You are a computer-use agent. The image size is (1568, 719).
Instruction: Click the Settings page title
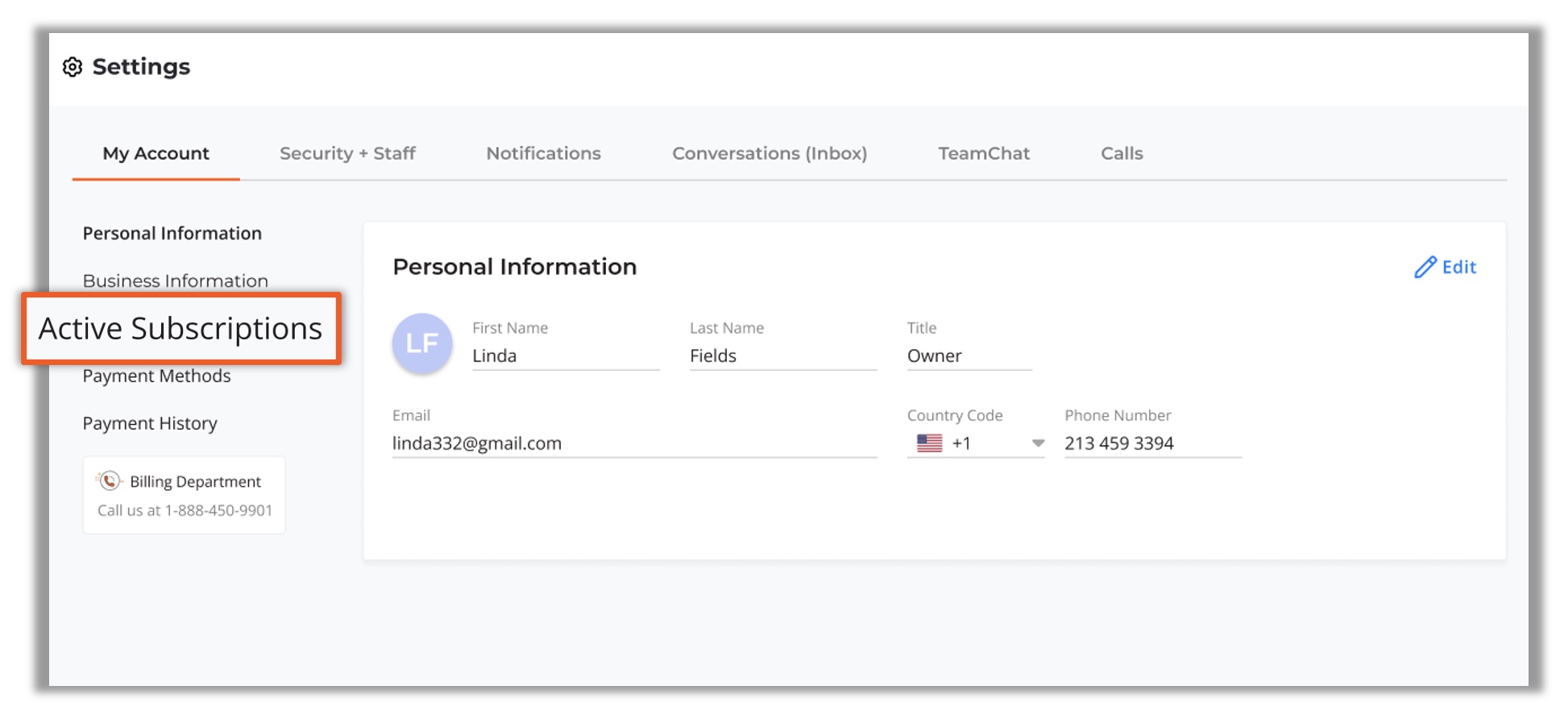coord(141,67)
